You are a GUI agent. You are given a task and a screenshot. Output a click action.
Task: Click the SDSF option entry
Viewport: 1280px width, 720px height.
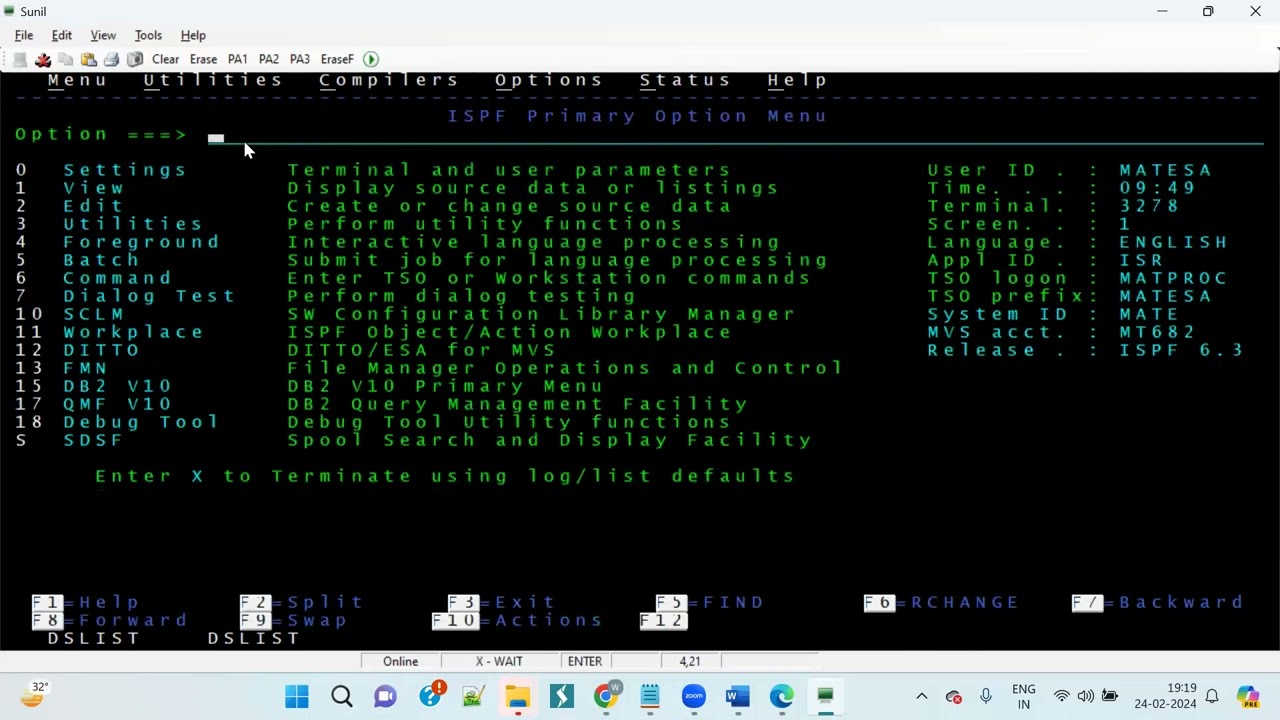pos(93,440)
